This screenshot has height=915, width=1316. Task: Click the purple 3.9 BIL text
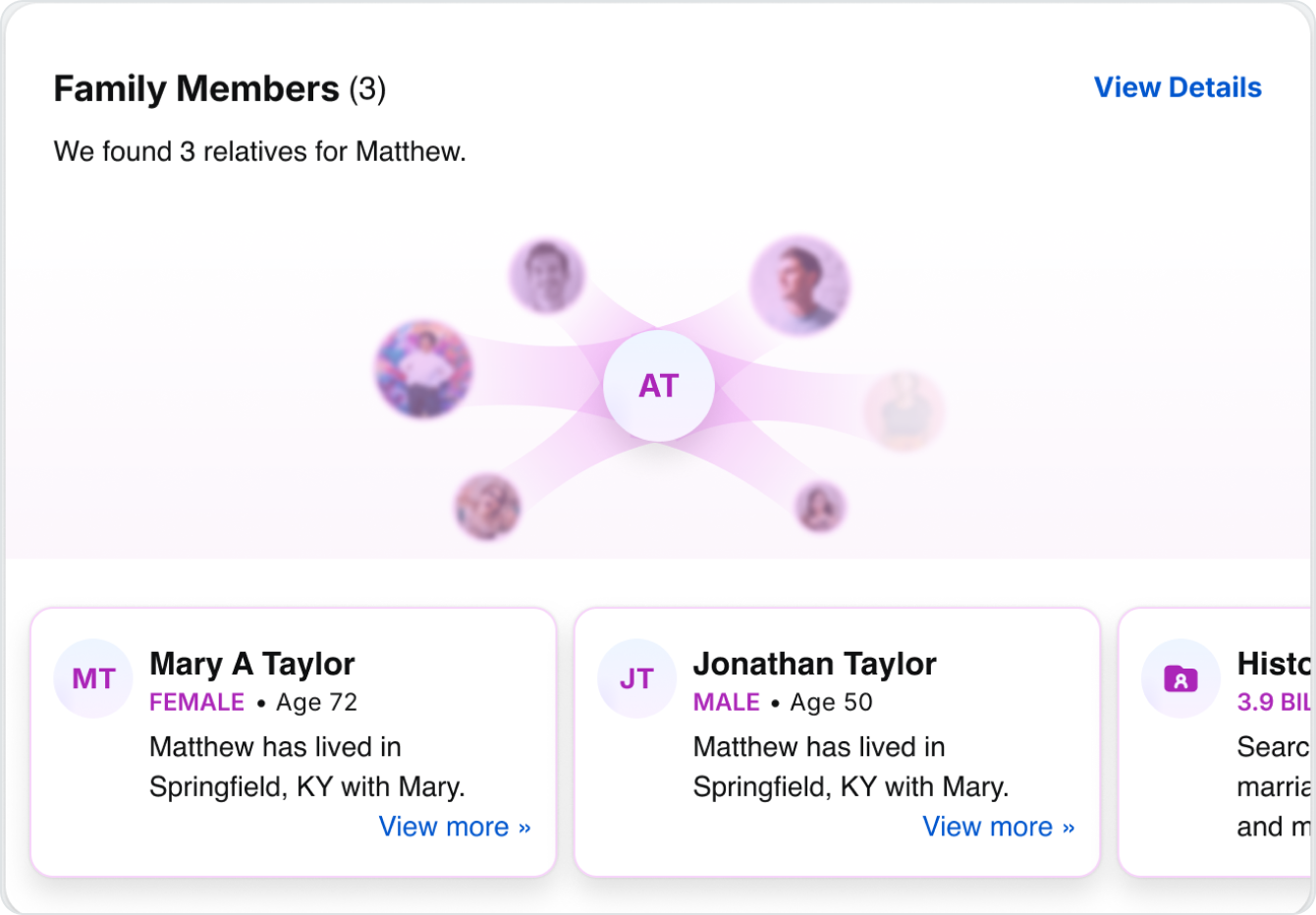pos(1274,703)
